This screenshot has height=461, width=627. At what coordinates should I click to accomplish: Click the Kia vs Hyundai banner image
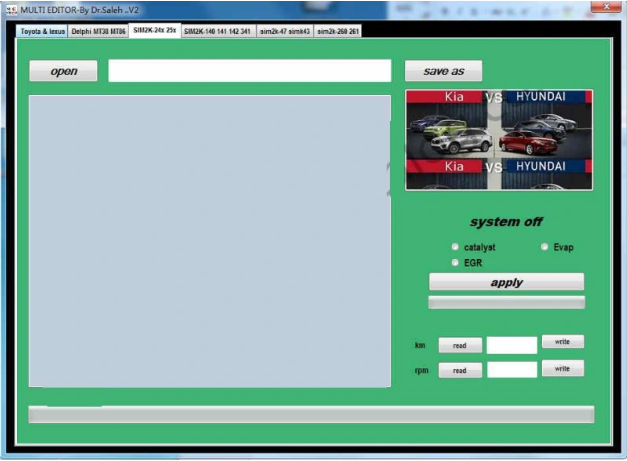(498, 139)
